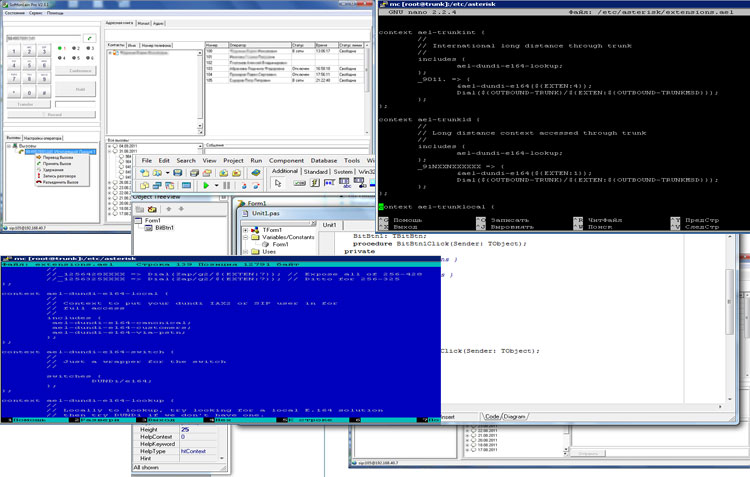The width and height of the screenshot is (750, 477).
Task: Click the Open file icon in Delphi toolbar
Action: tap(157, 173)
